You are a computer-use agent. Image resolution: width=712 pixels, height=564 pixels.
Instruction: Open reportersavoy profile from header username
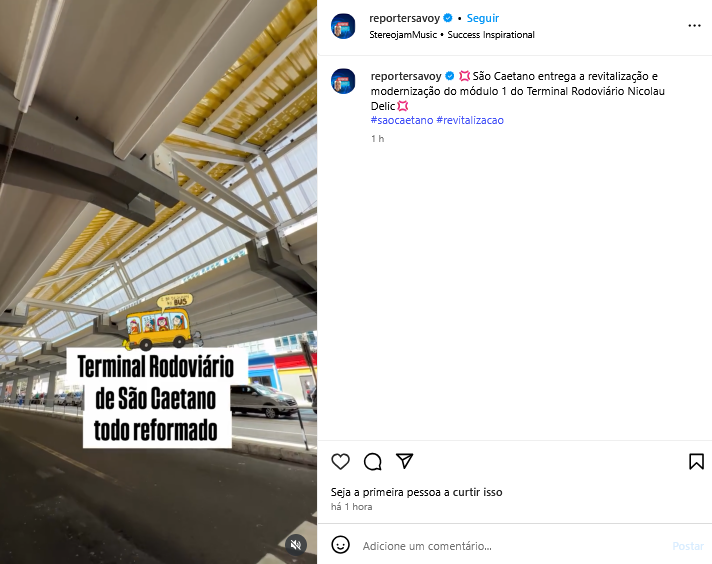405,18
